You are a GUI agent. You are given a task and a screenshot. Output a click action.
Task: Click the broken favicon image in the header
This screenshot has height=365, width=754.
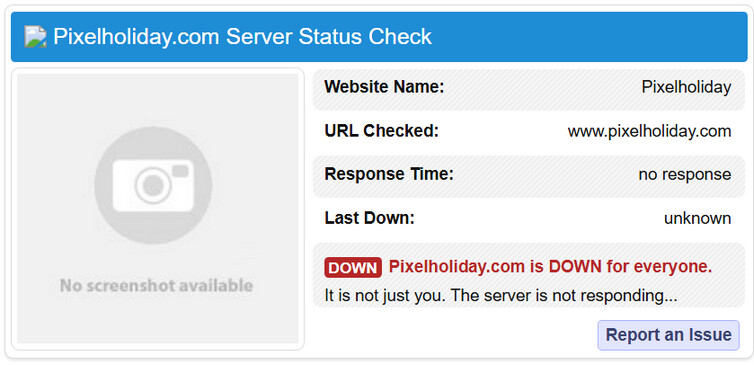click(35, 37)
